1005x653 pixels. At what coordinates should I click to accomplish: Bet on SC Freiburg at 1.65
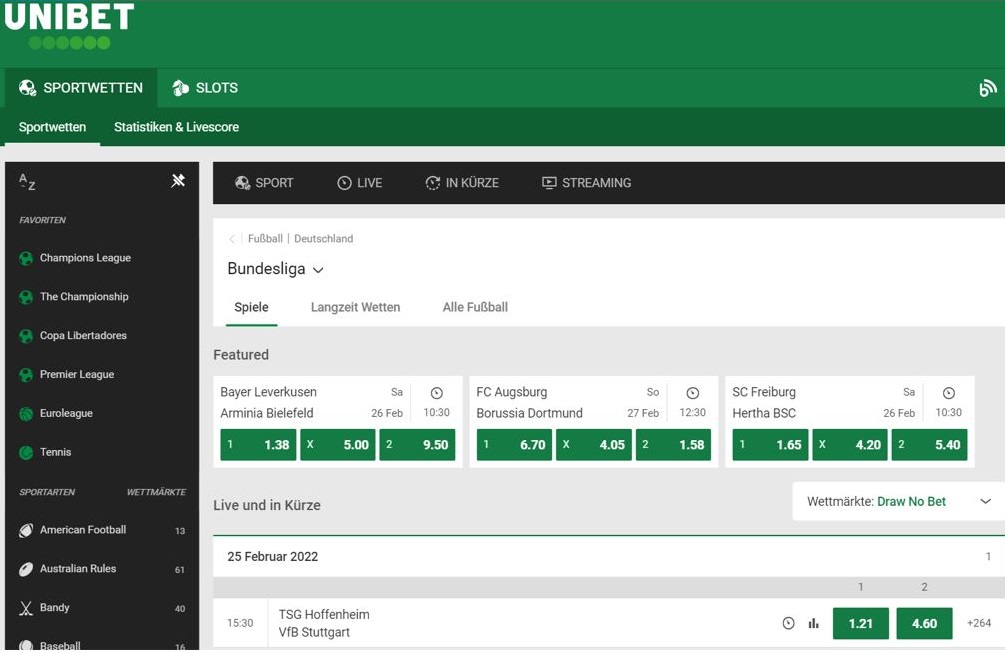pyautogui.click(x=771, y=445)
